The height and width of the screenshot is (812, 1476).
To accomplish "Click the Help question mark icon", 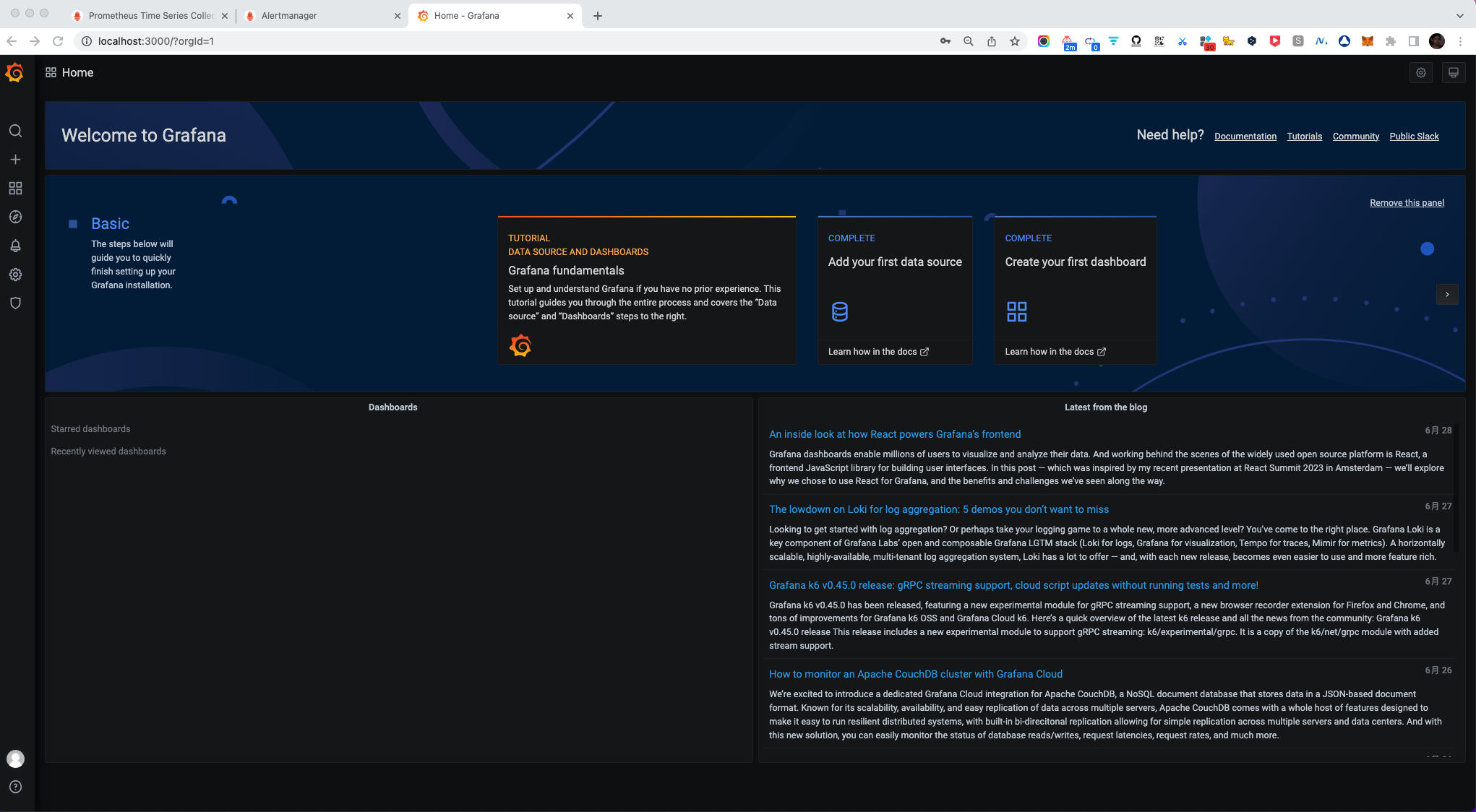I will pyautogui.click(x=15, y=787).
